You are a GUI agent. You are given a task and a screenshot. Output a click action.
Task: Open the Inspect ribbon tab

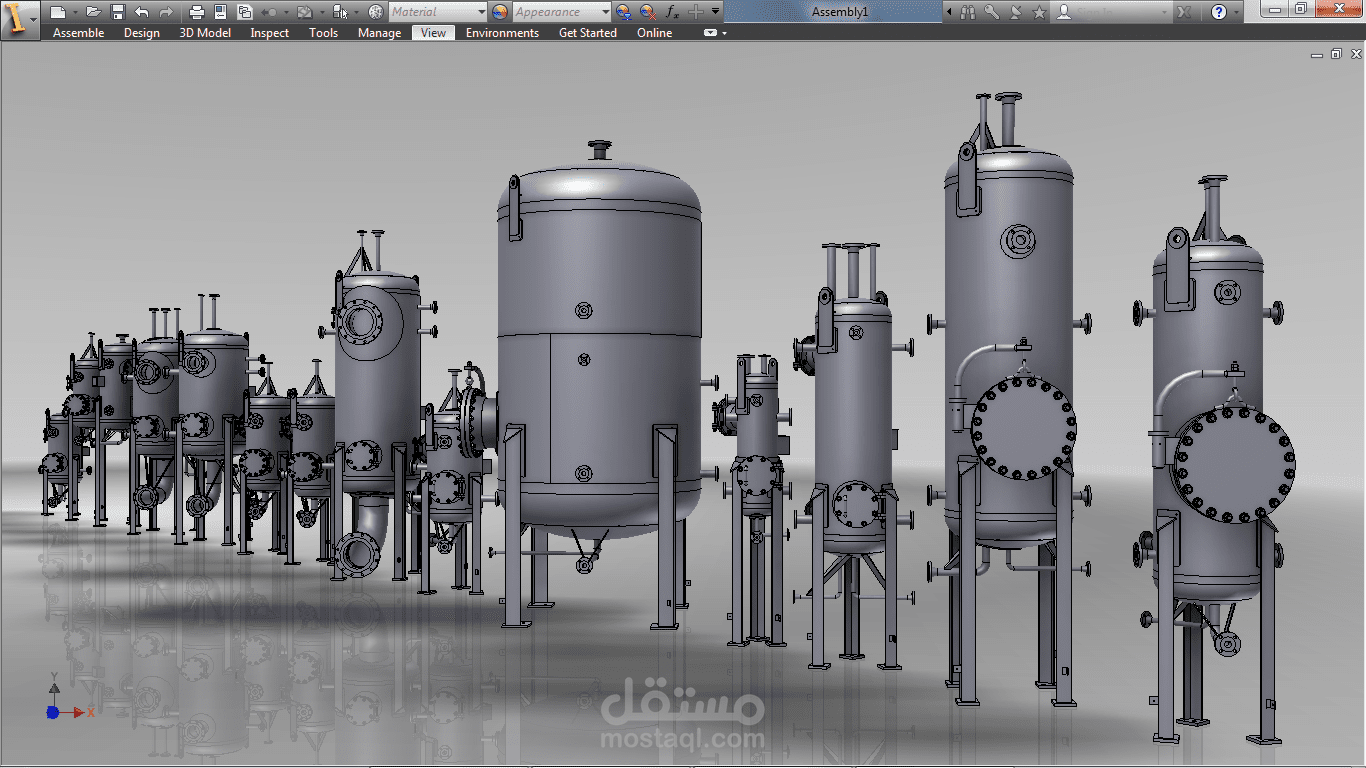(270, 33)
